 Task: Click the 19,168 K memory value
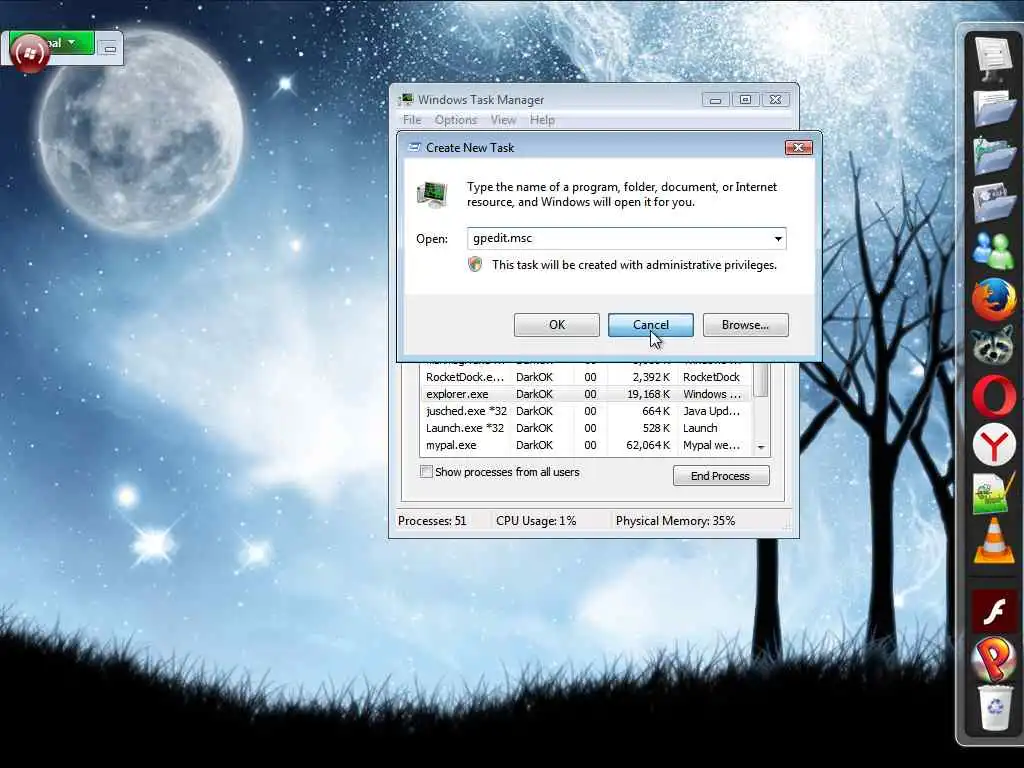(648, 394)
